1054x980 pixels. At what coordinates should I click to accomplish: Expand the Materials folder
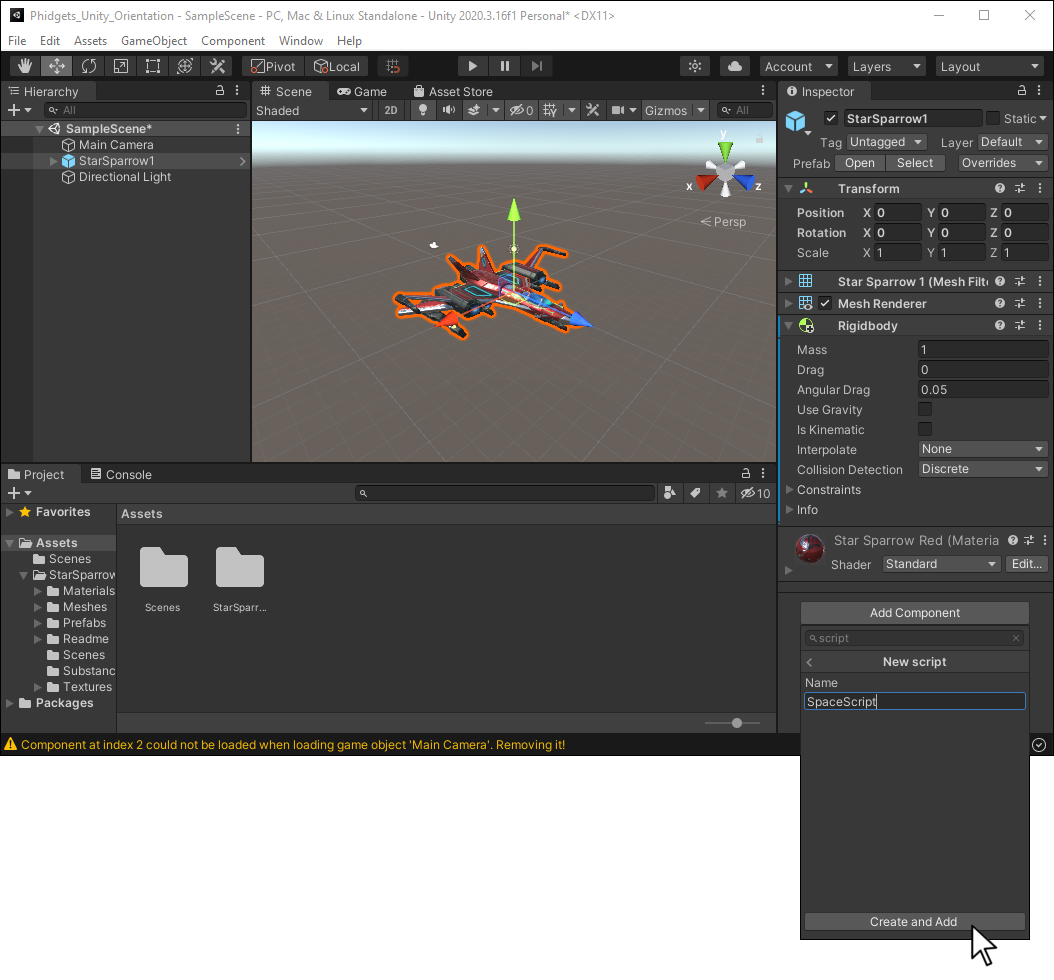(38, 591)
